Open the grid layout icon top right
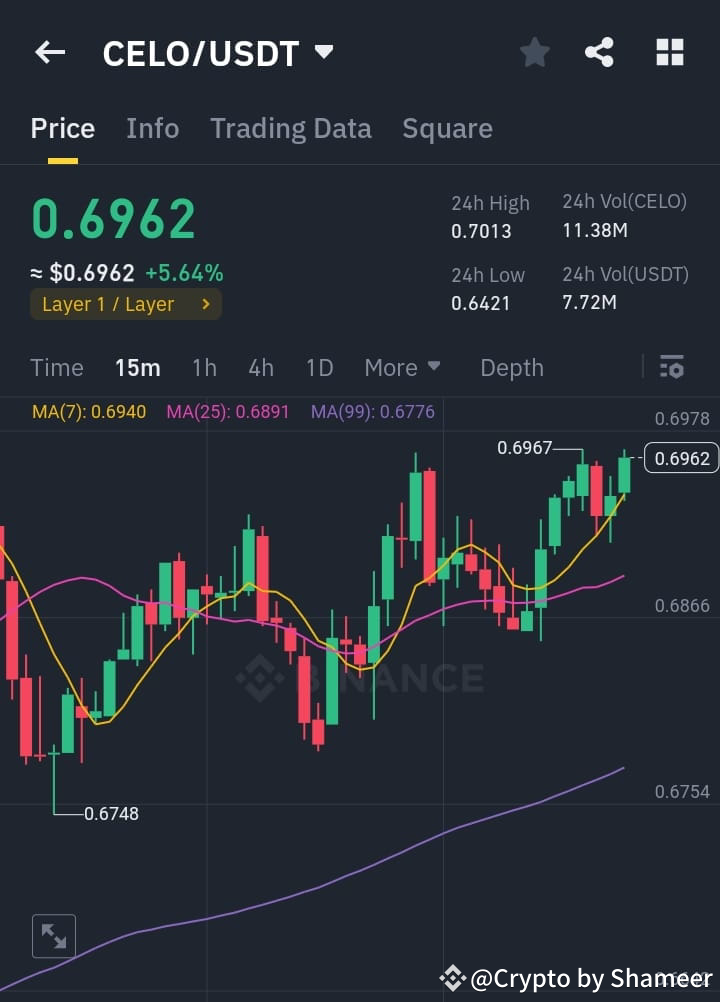 tap(669, 52)
